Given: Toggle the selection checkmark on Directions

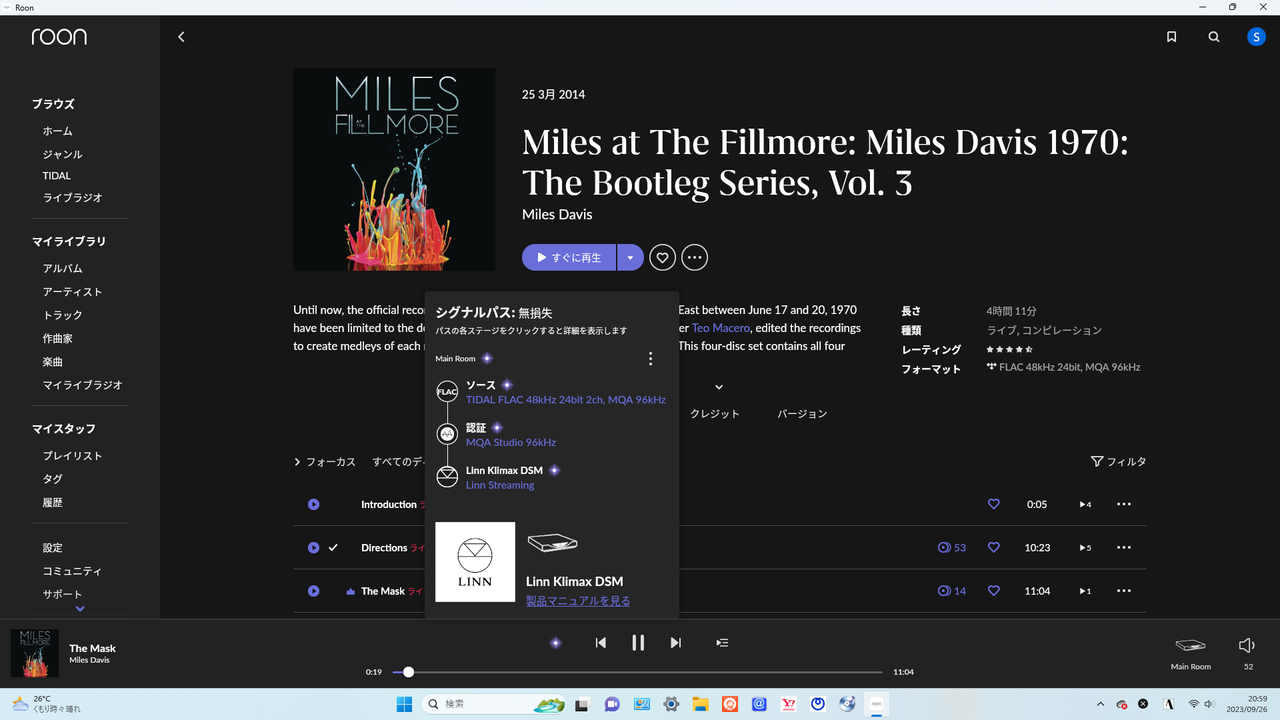Looking at the screenshot, I should (x=334, y=548).
